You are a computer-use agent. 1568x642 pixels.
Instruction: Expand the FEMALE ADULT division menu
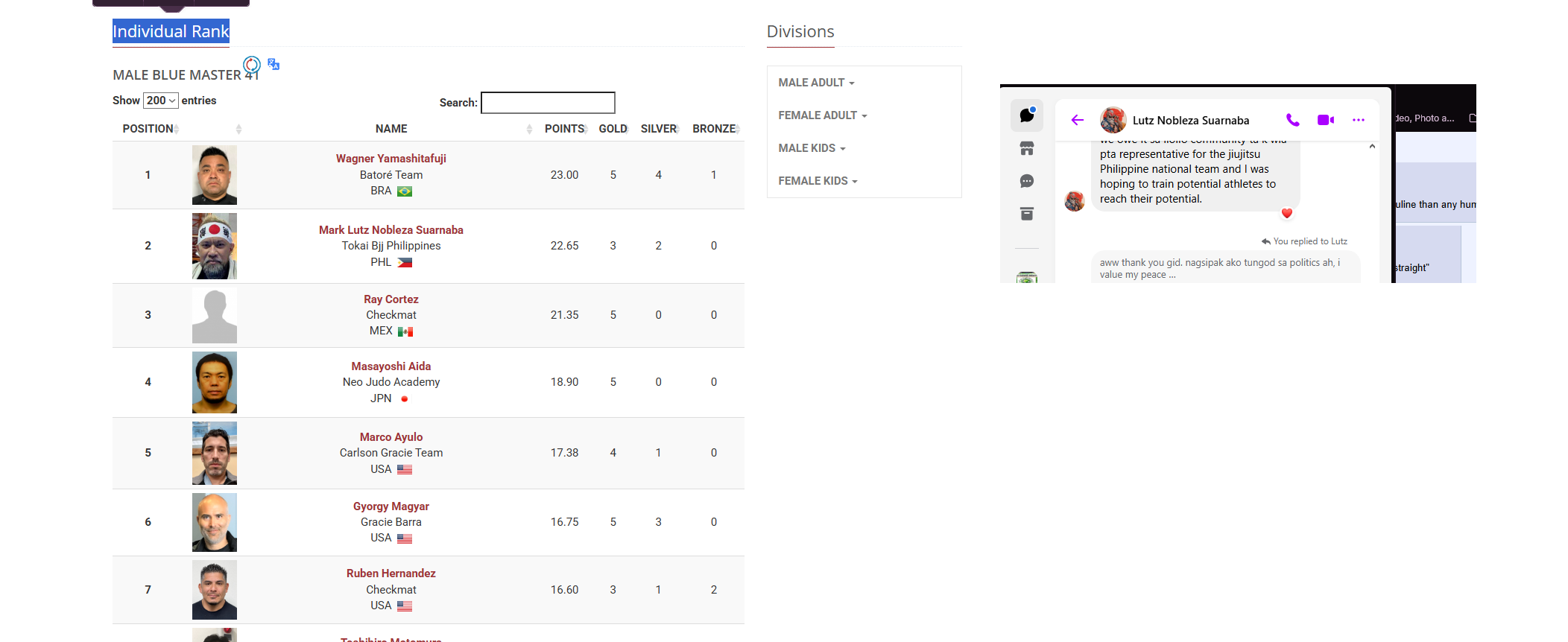tap(823, 115)
